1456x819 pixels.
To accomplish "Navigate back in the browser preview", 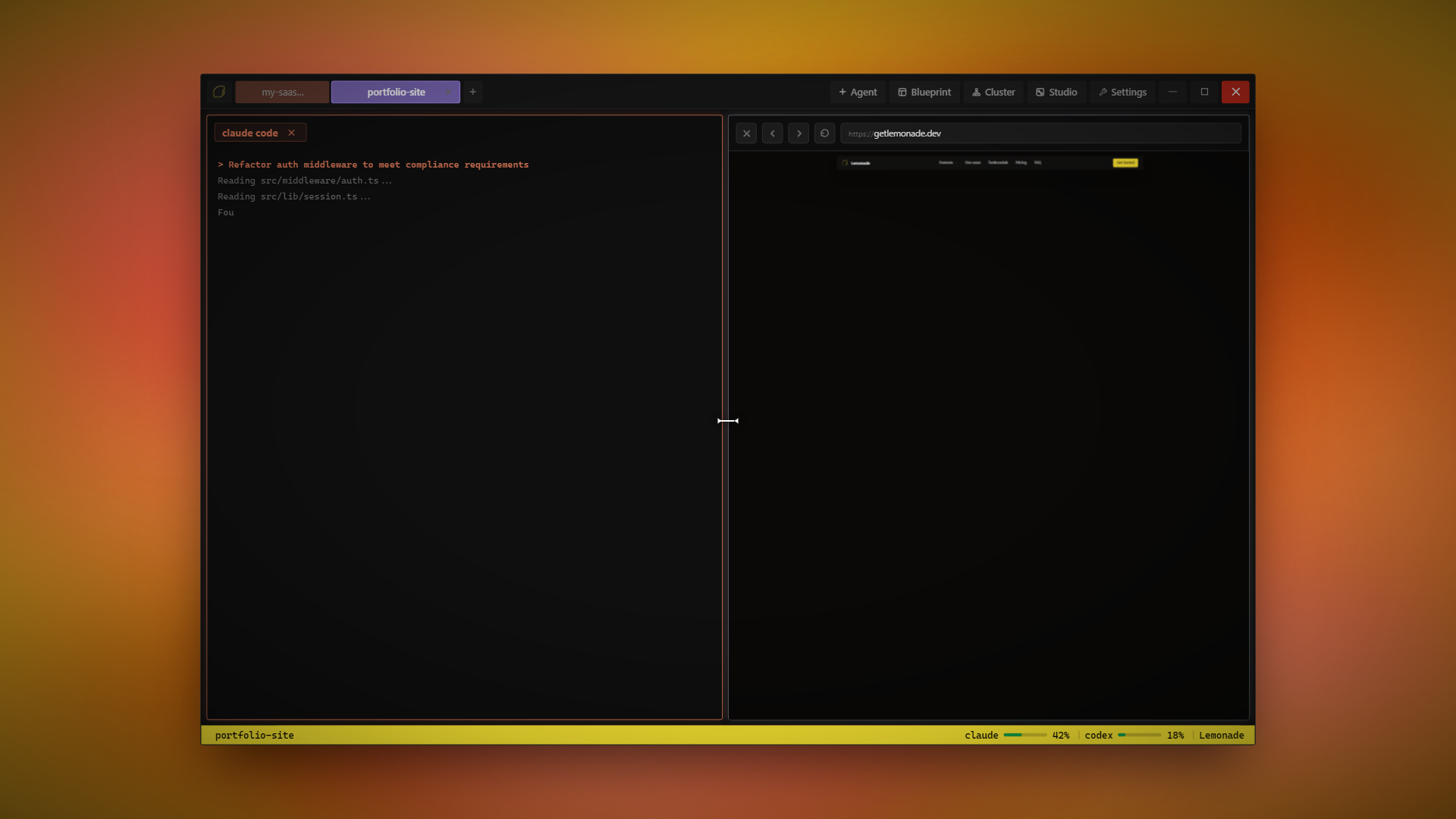I will point(772,133).
